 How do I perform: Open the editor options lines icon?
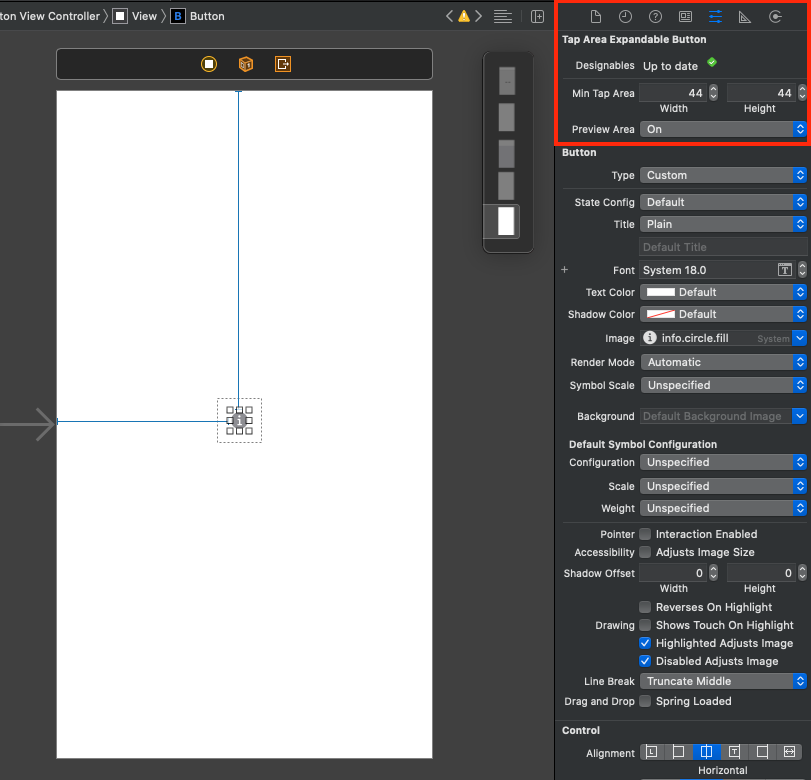[x=503, y=17]
